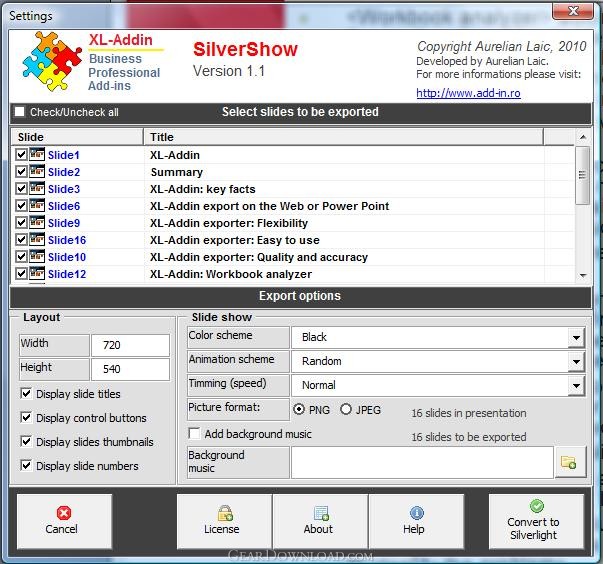Click the slide icon next to Slide9

[37, 222]
